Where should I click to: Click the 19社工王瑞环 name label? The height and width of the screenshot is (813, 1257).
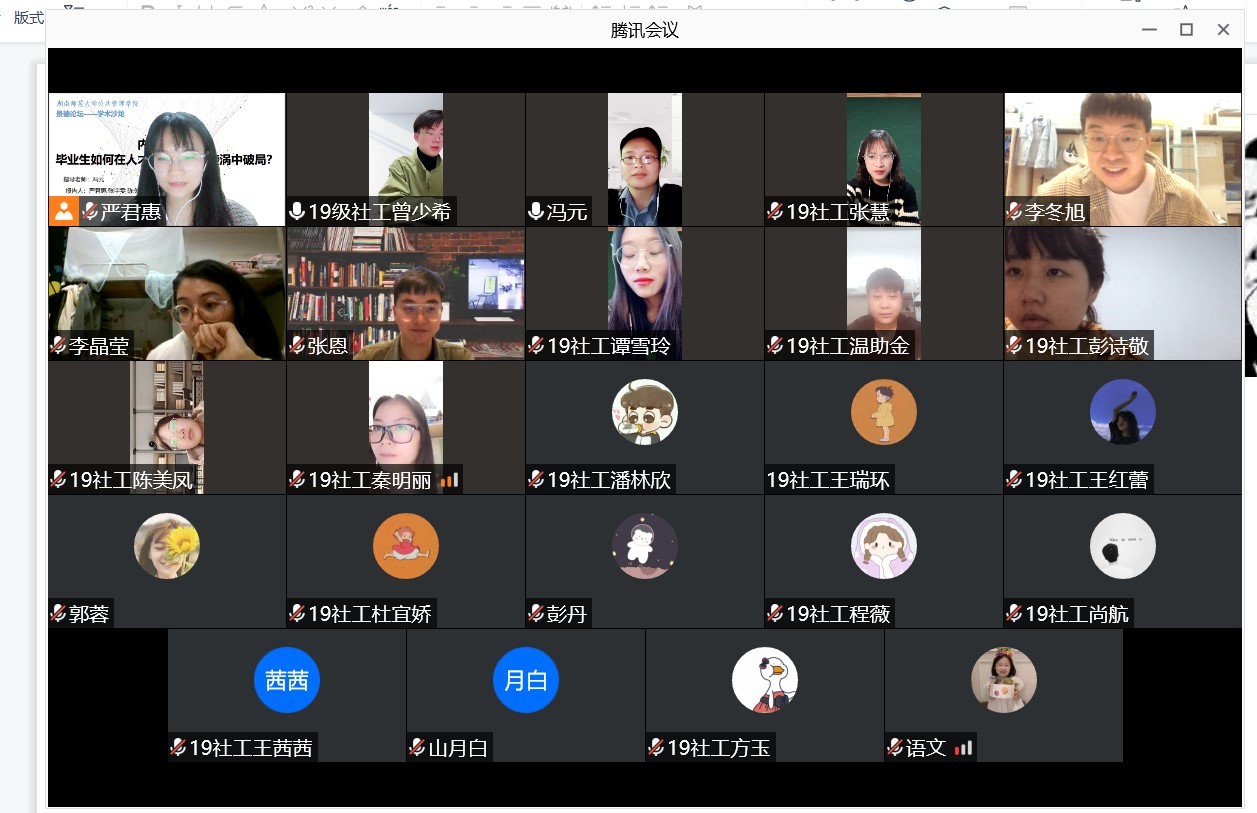tap(828, 480)
